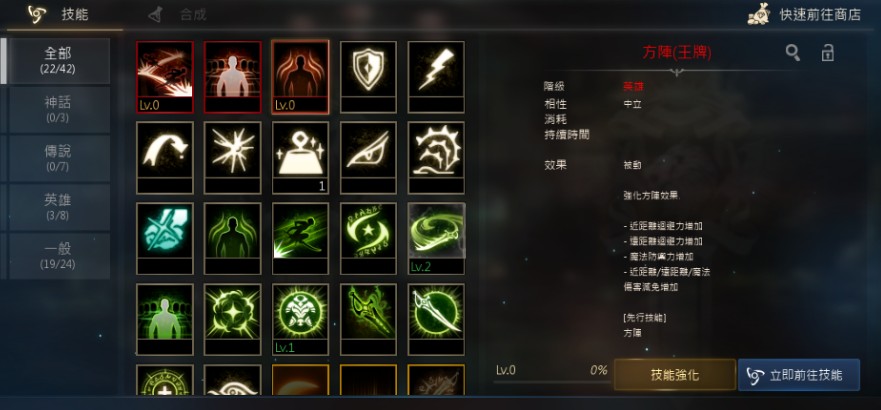
Task: Filter by 英雄 category (3/8)
Action: tap(58, 207)
